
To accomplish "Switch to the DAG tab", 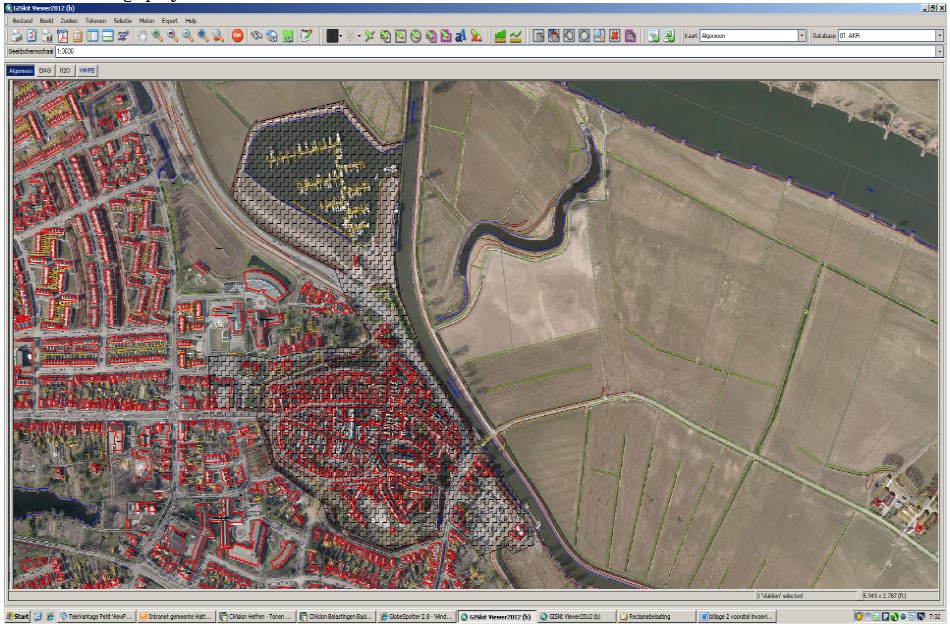I will (45, 71).
